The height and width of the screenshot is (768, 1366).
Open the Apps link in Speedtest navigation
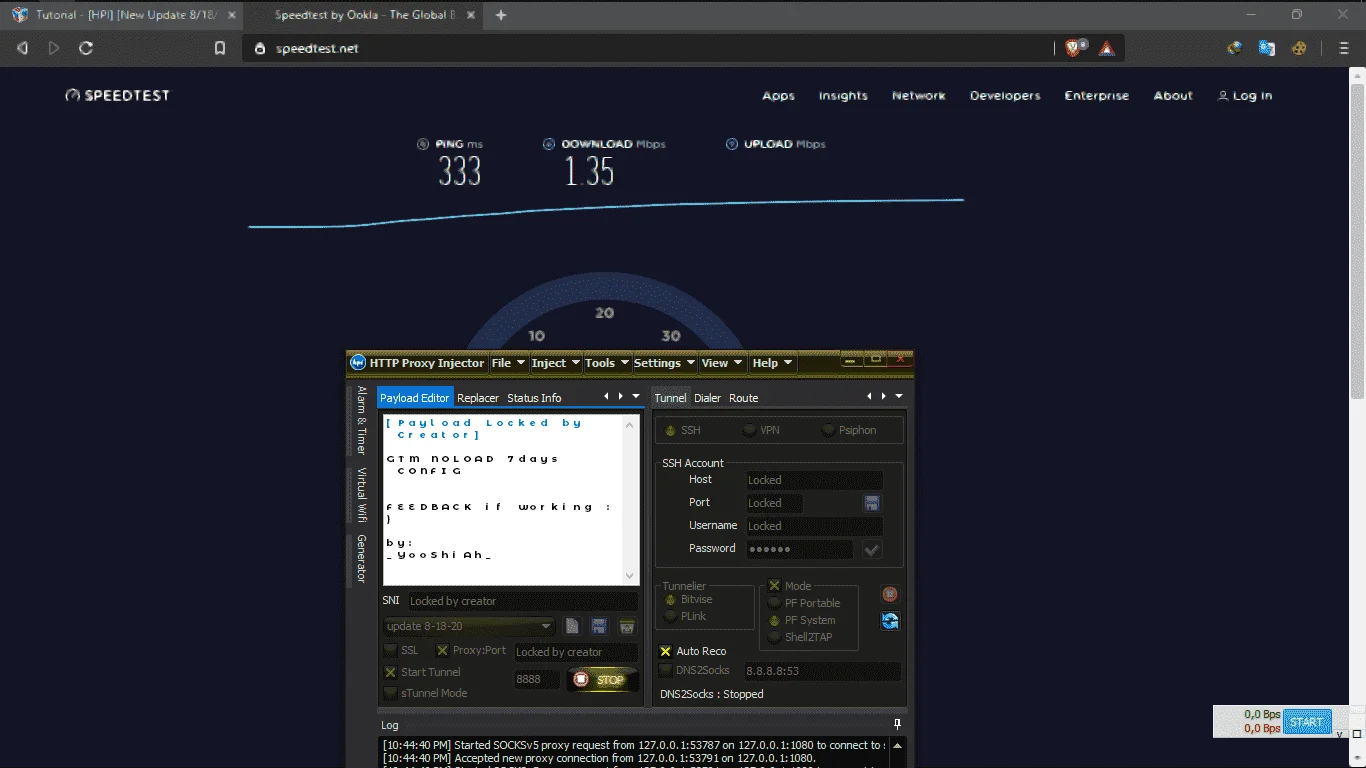(x=778, y=96)
